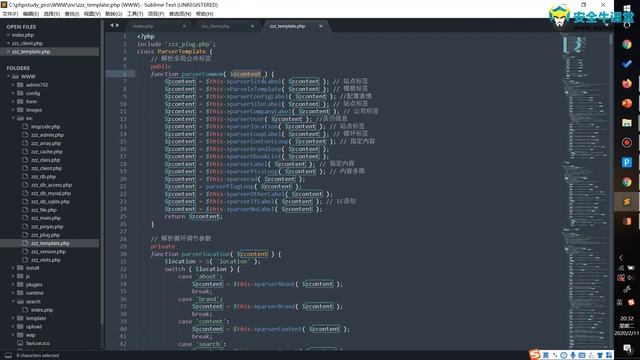Open favicon.ico in the sidebar

pos(38,343)
